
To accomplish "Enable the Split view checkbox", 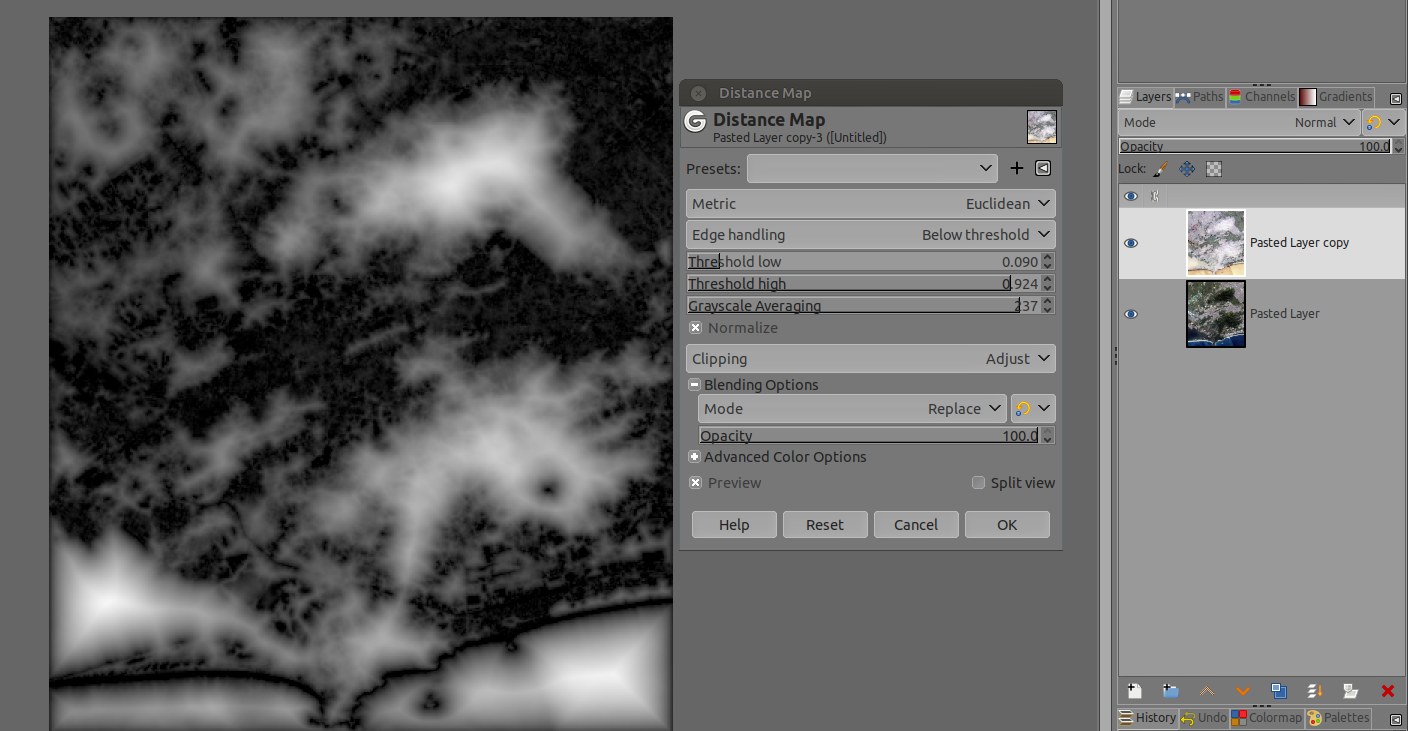I will click(978, 483).
